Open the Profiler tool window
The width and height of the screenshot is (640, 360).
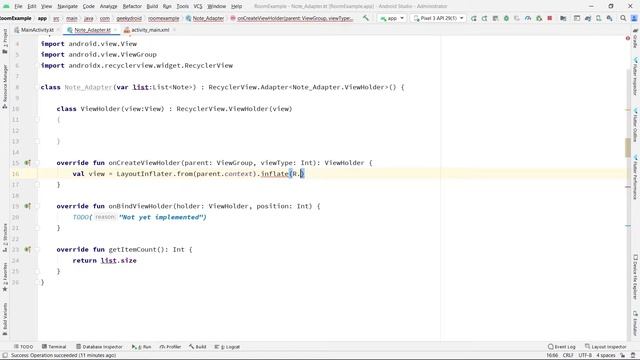coord(170,347)
